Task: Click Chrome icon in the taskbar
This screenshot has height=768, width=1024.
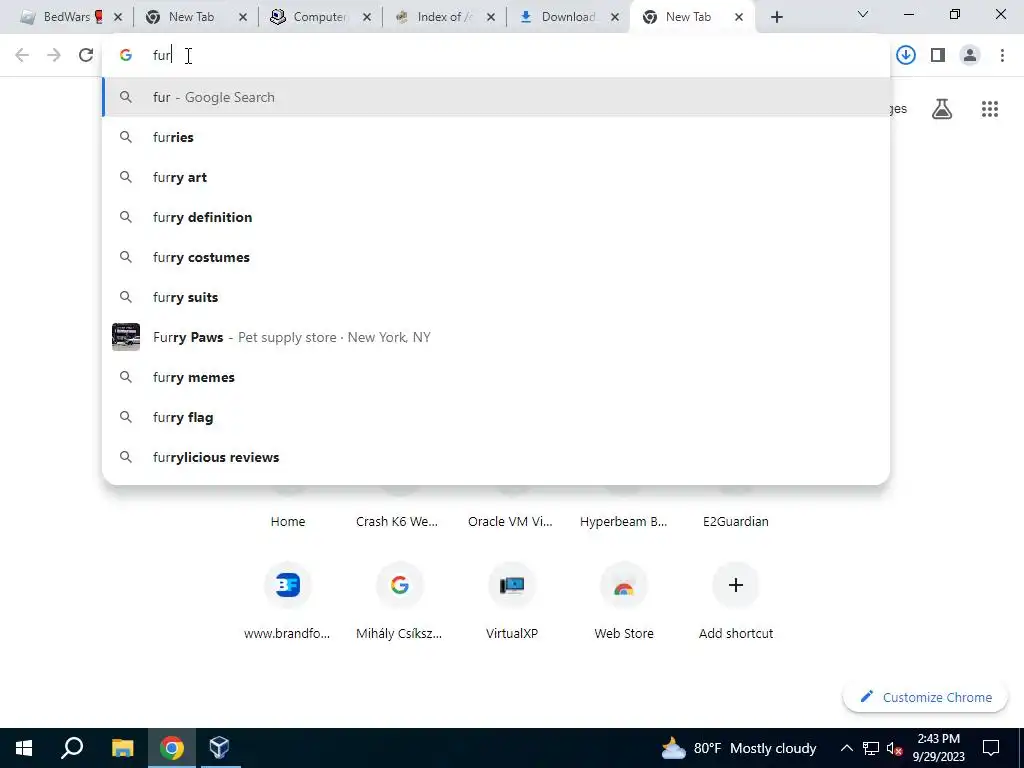Action: (x=171, y=748)
